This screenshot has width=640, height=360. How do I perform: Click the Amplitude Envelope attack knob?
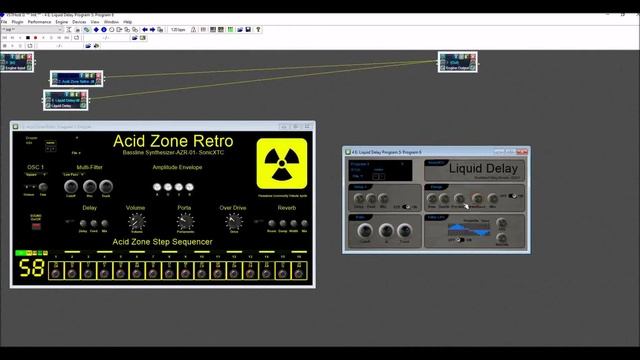(157, 187)
